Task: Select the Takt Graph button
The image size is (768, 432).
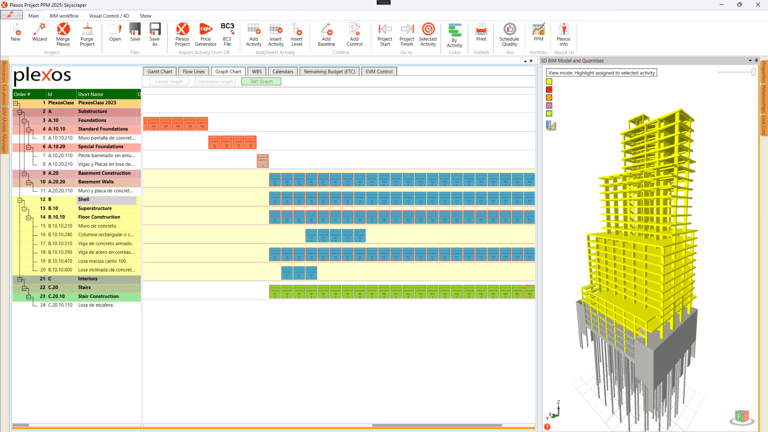Action: [261, 81]
